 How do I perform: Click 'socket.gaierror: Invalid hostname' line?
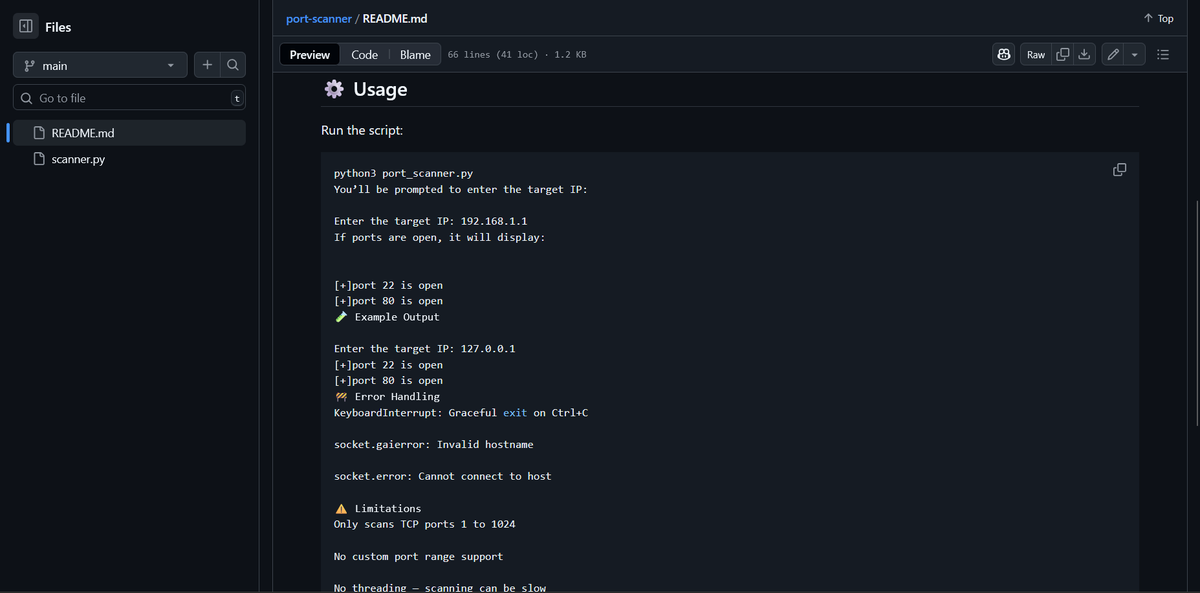[x=433, y=444]
